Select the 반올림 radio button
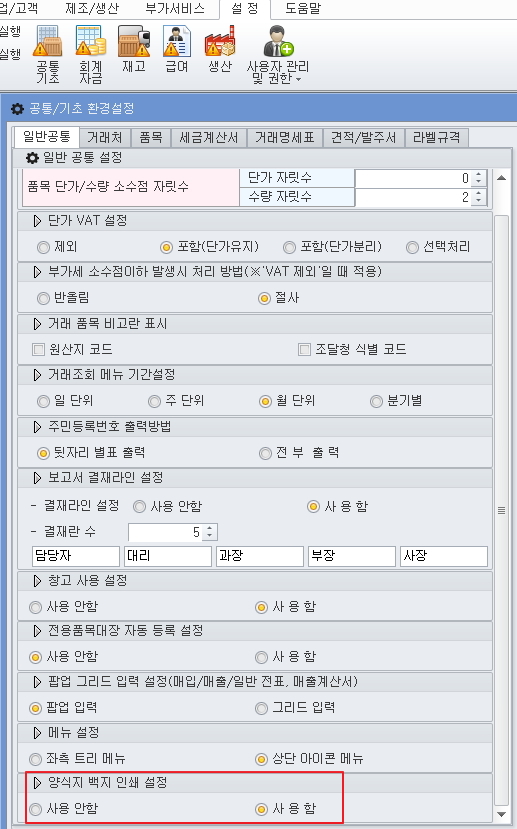 pos(43,298)
